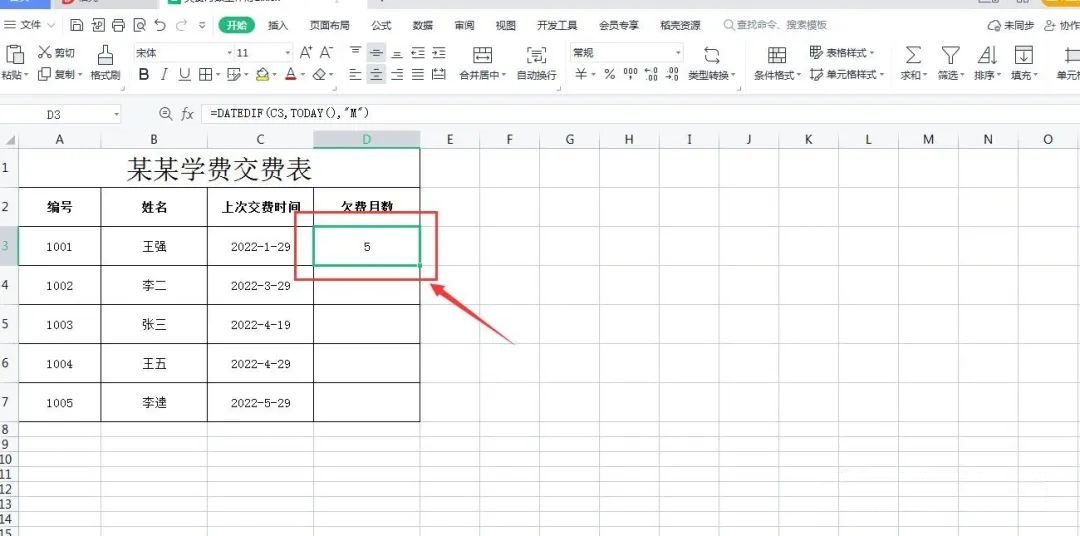Screen dimensions: 1080x536
Task: Expand quick access toolbar customize arrow
Action: coord(202,25)
